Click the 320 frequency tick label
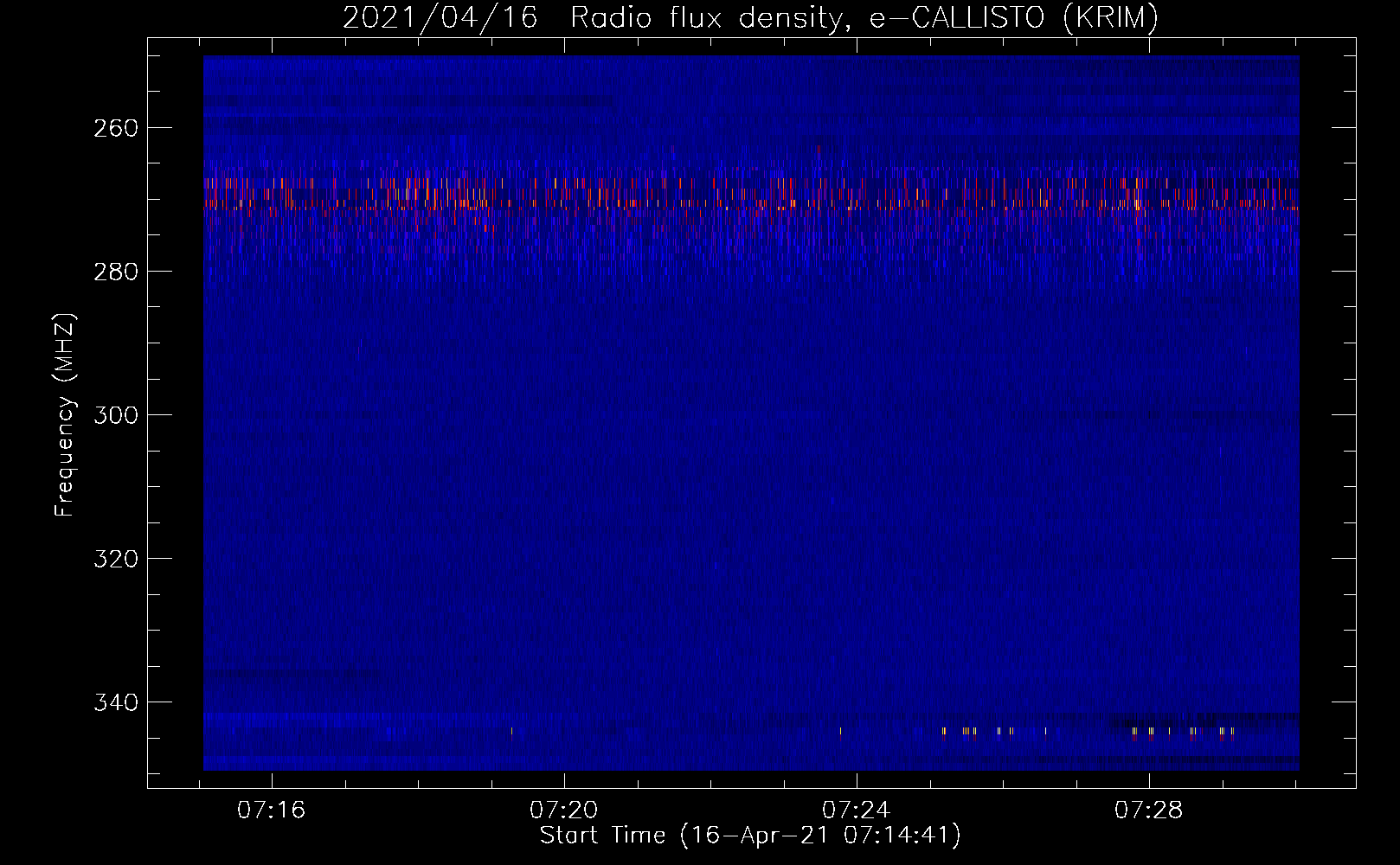 (116, 560)
